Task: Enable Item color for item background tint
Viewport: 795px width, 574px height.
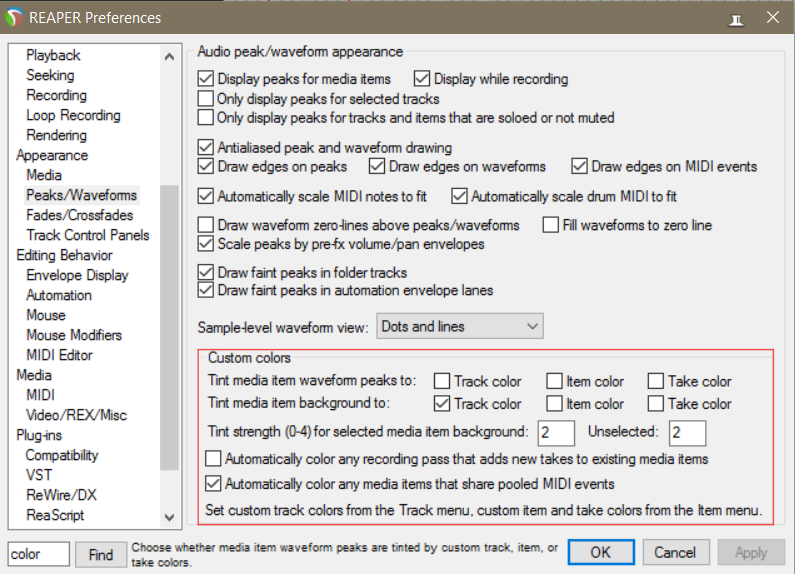Action: [x=554, y=404]
